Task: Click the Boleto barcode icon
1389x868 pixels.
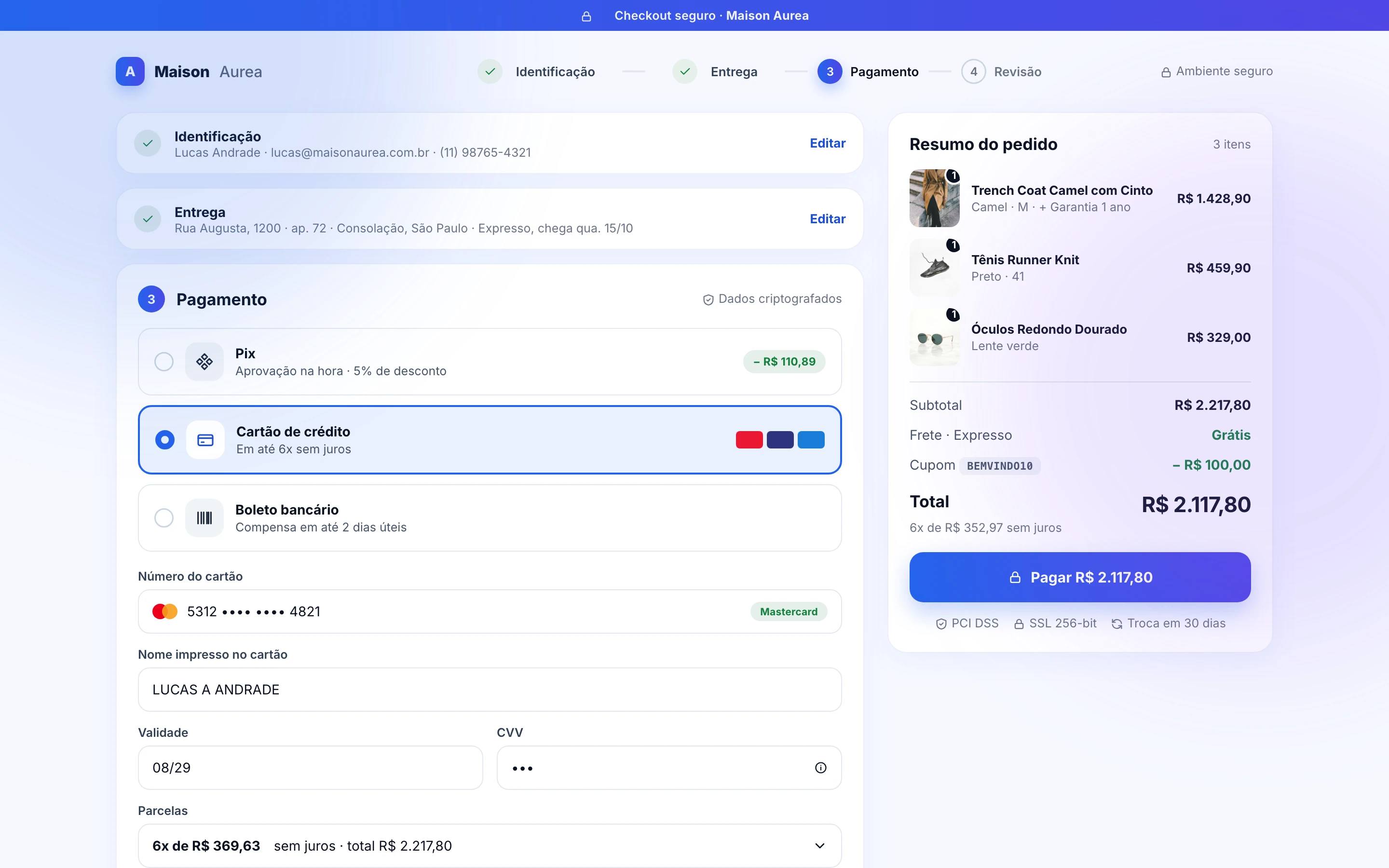Action: [x=204, y=518]
